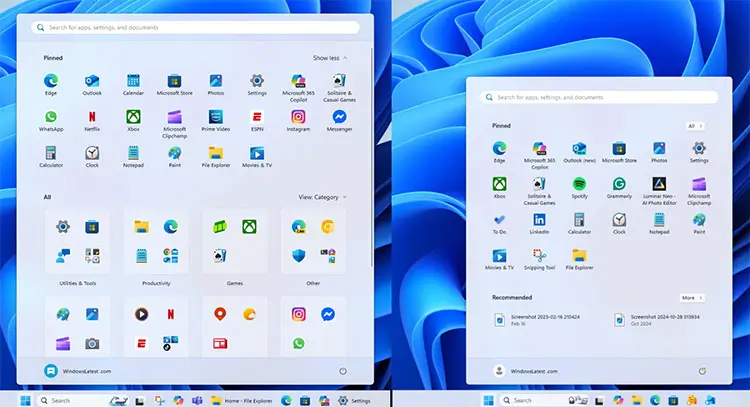This screenshot has width=750, height=407.
Task: Click the Search box on right taskbar
Action: pos(544,400)
